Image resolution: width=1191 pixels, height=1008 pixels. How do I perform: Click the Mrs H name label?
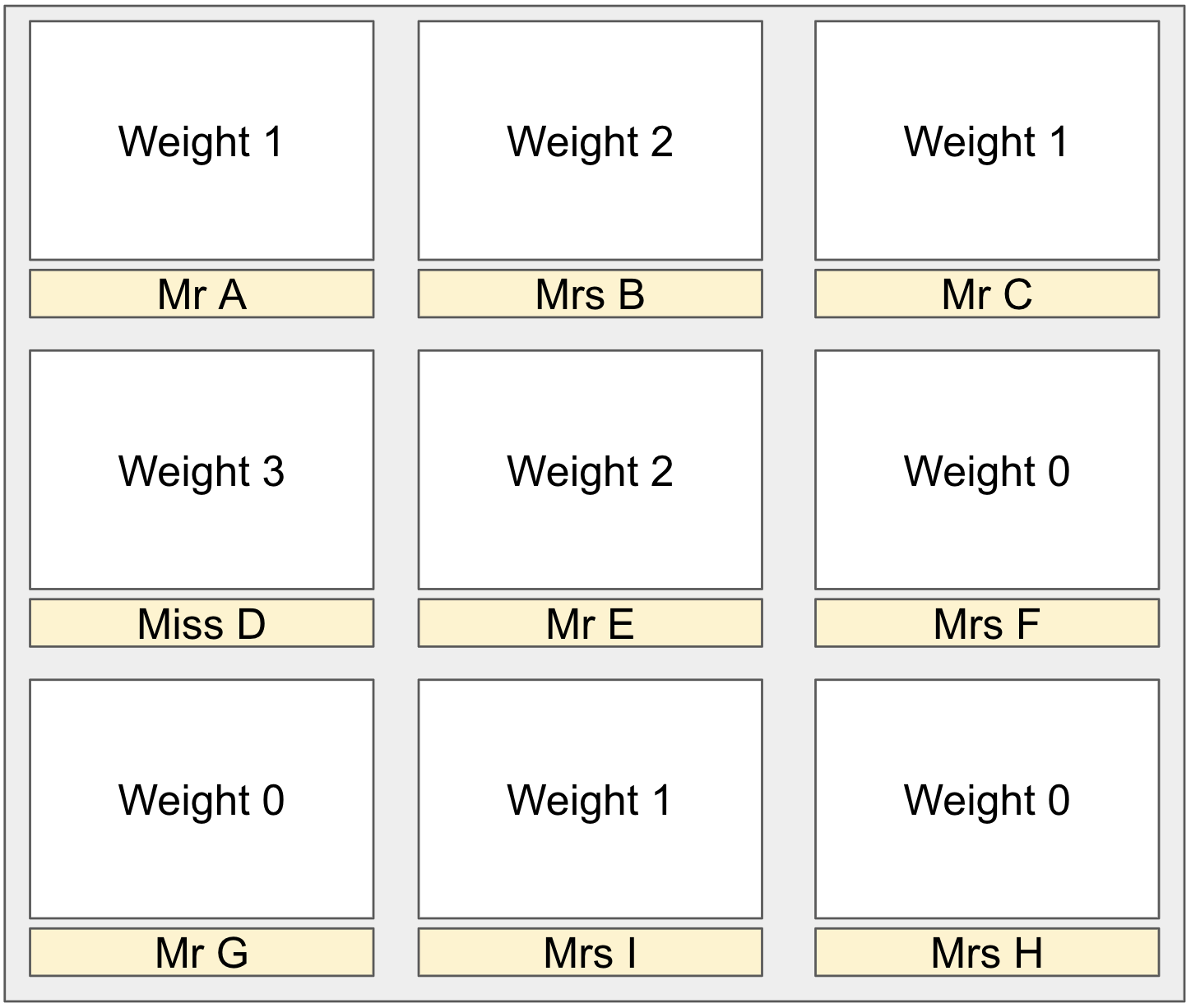click(x=986, y=952)
